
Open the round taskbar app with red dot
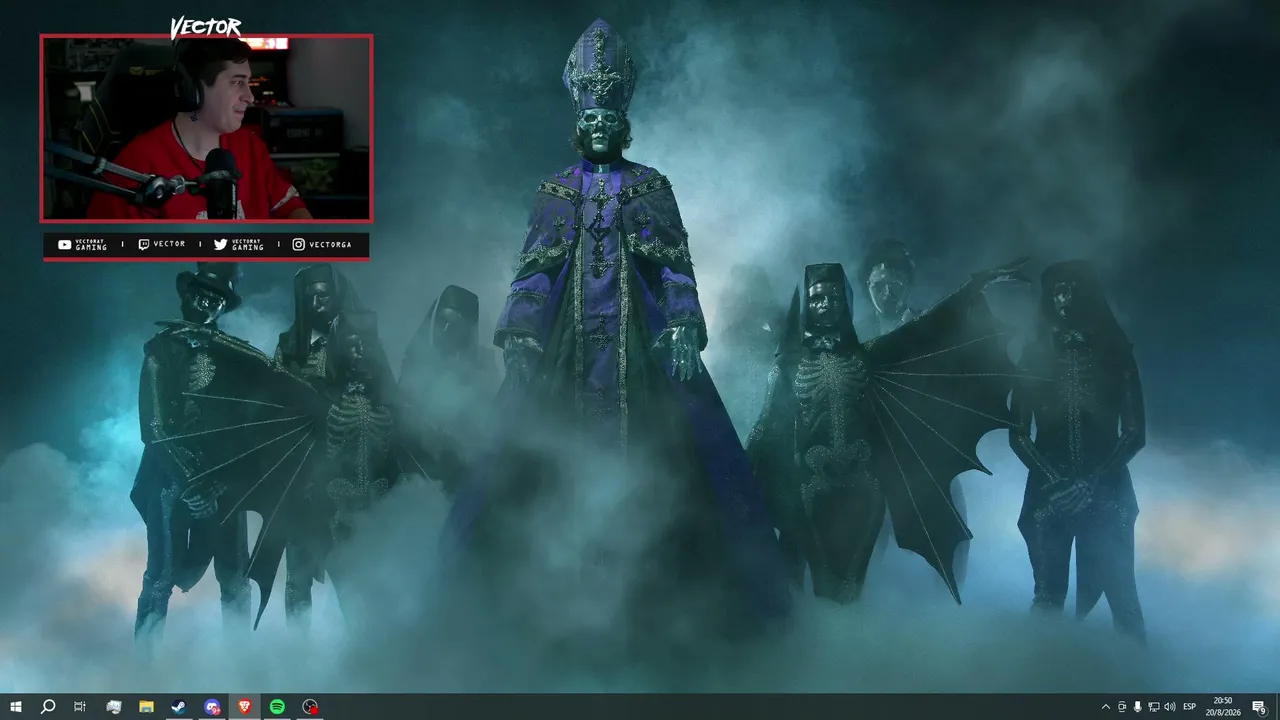point(310,707)
